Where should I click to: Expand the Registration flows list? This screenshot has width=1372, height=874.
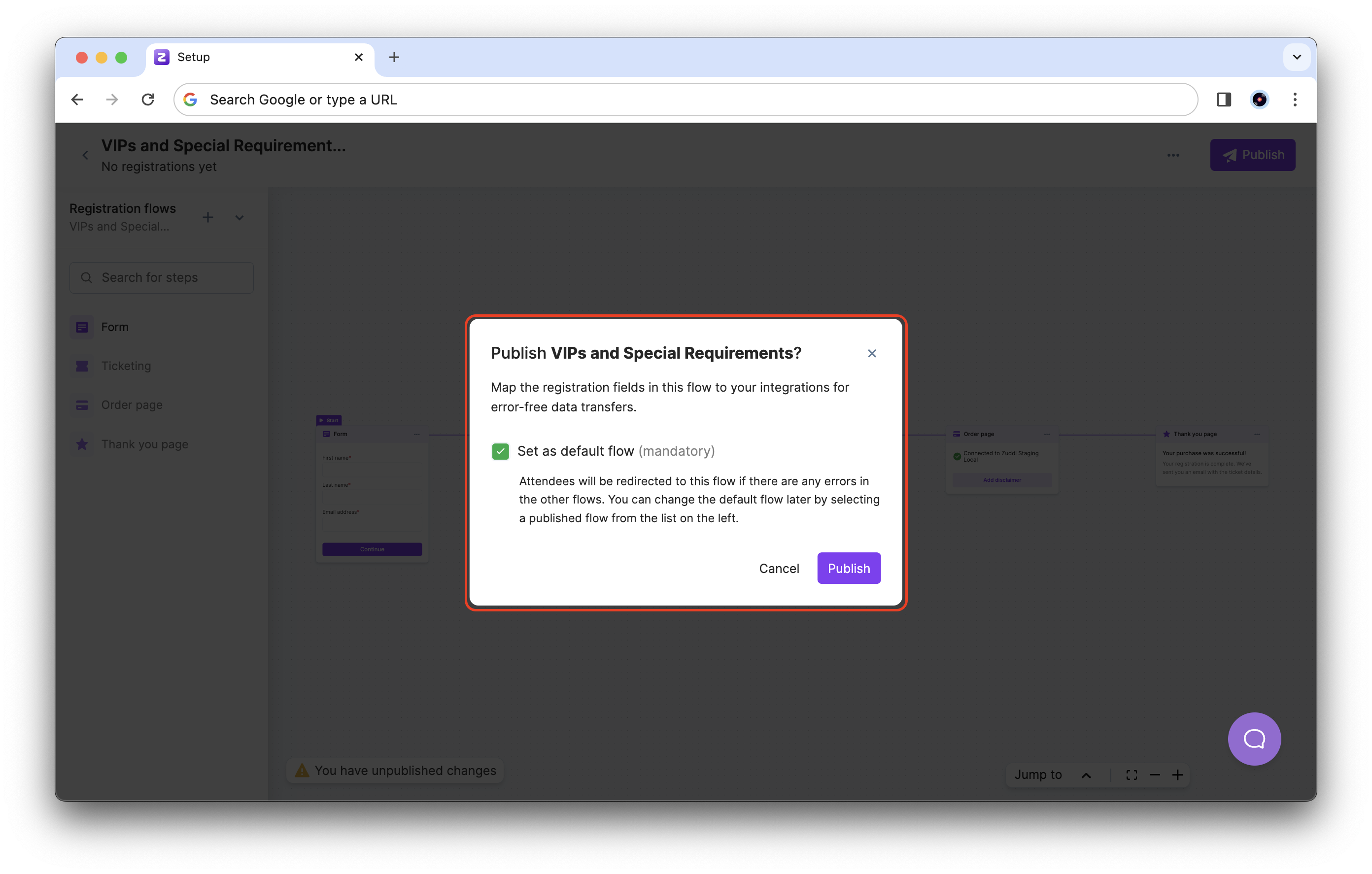[240, 217]
